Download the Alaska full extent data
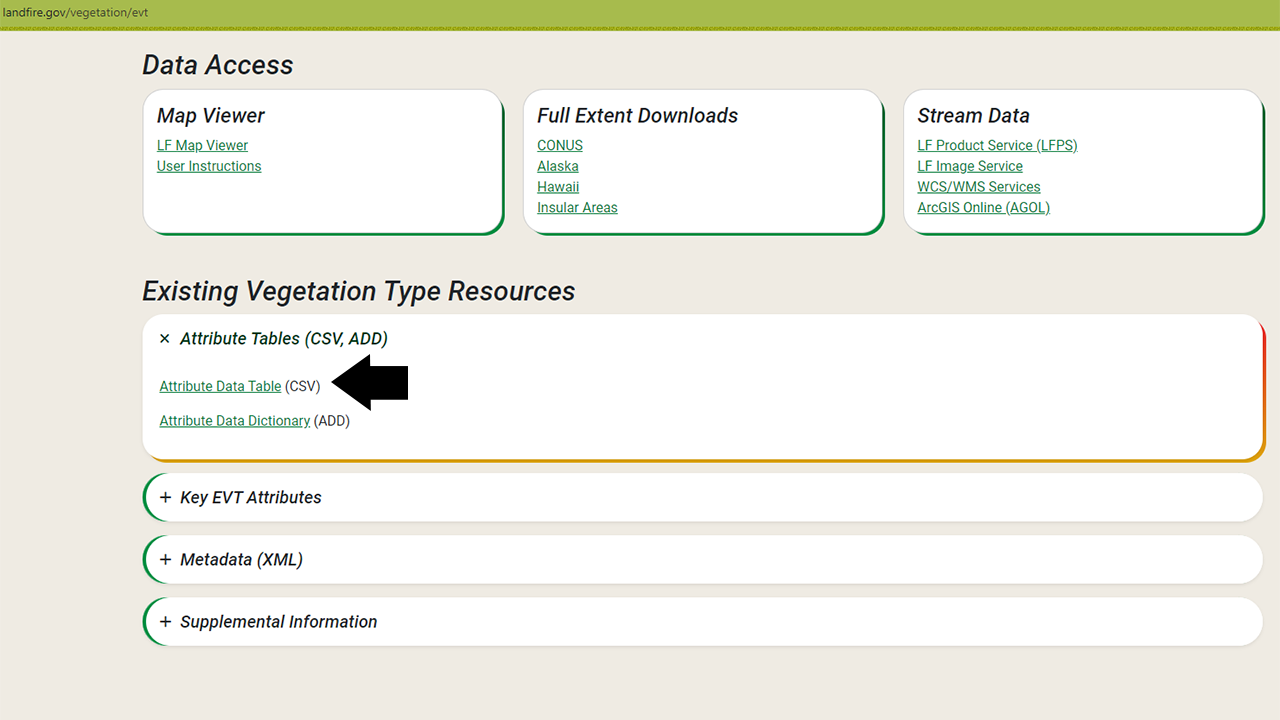The height and width of the screenshot is (720, 1280). coord(557,166)
